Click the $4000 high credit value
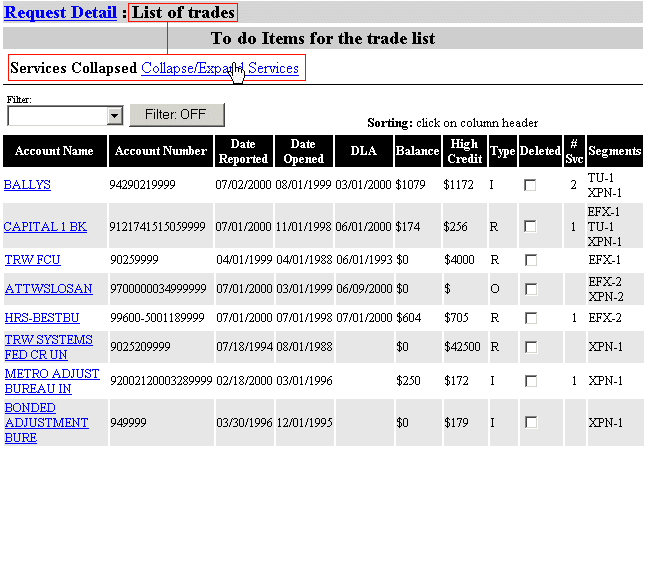649x567 pixels. point(459,260)
